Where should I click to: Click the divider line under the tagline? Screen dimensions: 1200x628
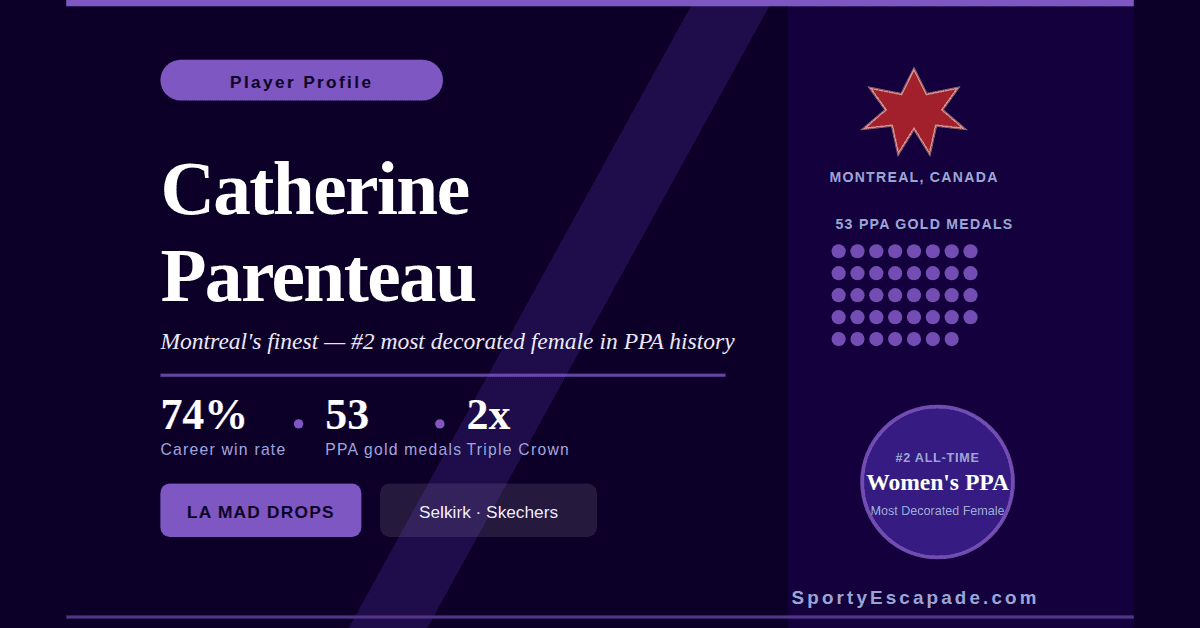click(x=443, y=375)
